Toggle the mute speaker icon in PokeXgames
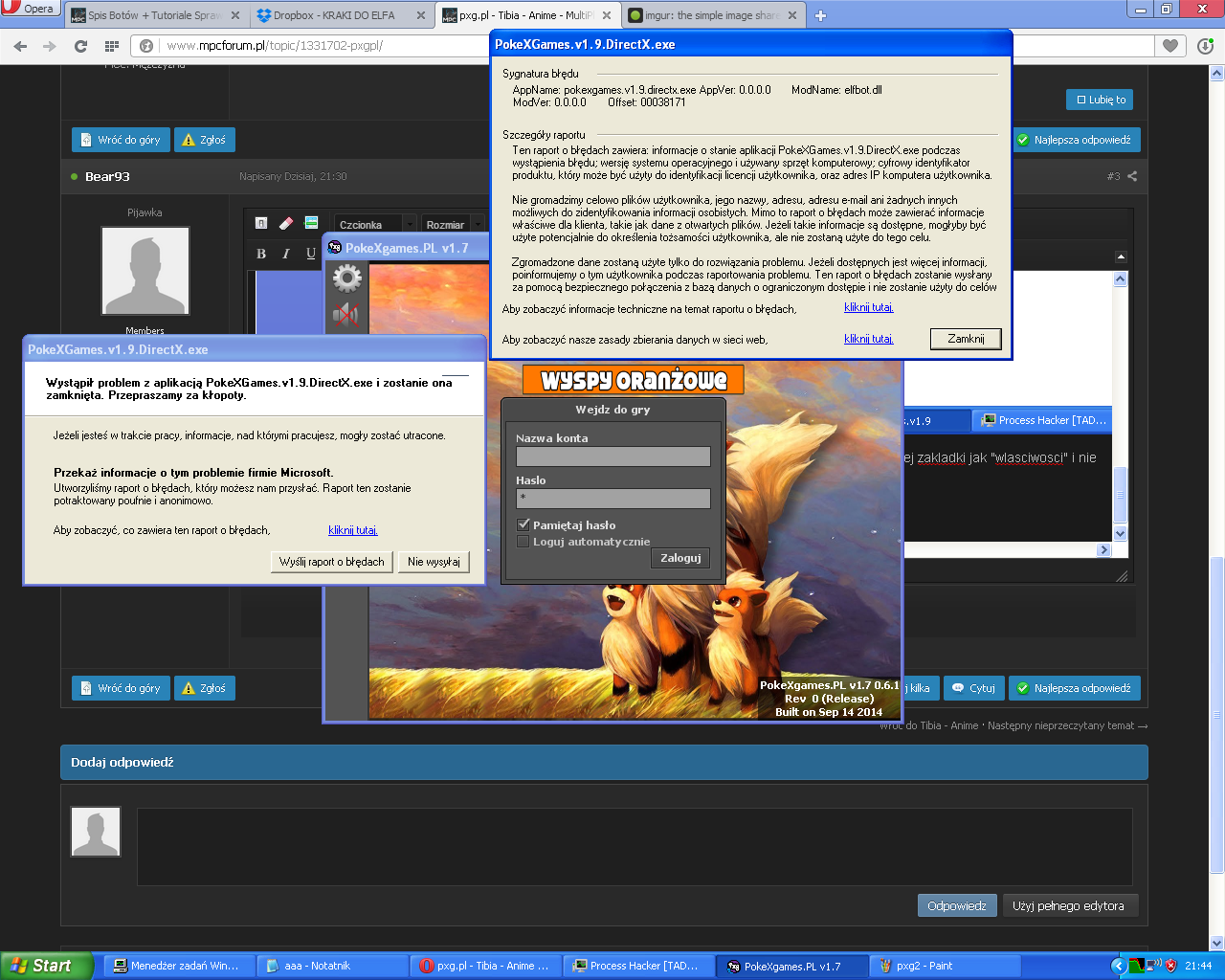Screen dimensions: 1225x980 tap(345, 314)
